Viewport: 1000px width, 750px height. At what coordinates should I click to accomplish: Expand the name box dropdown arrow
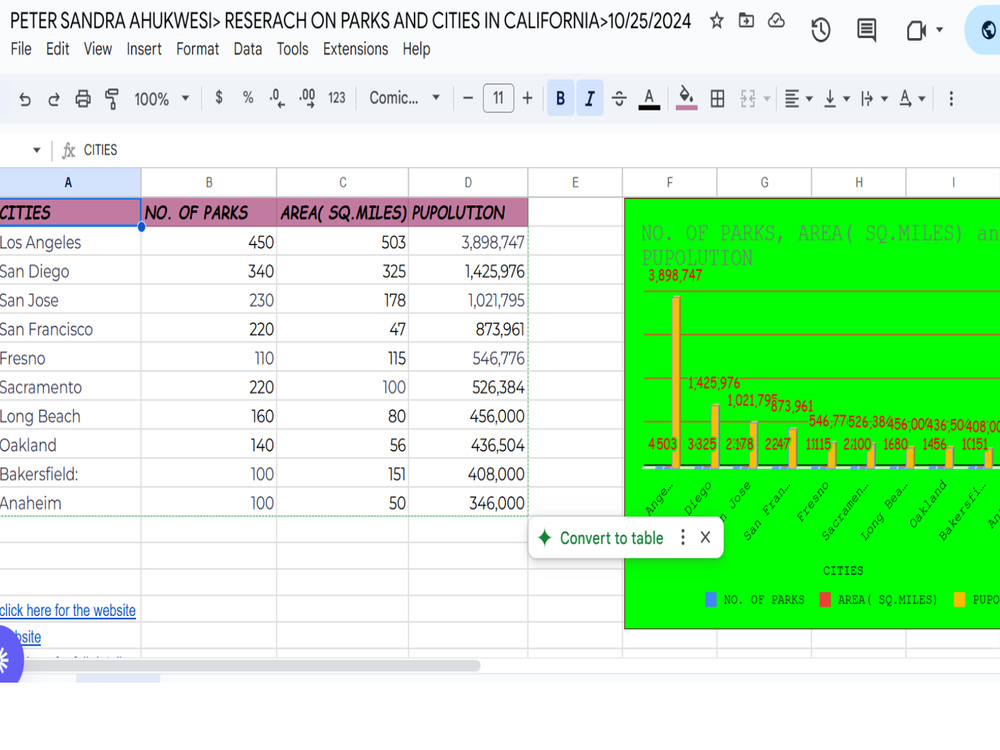coord(36,151)
